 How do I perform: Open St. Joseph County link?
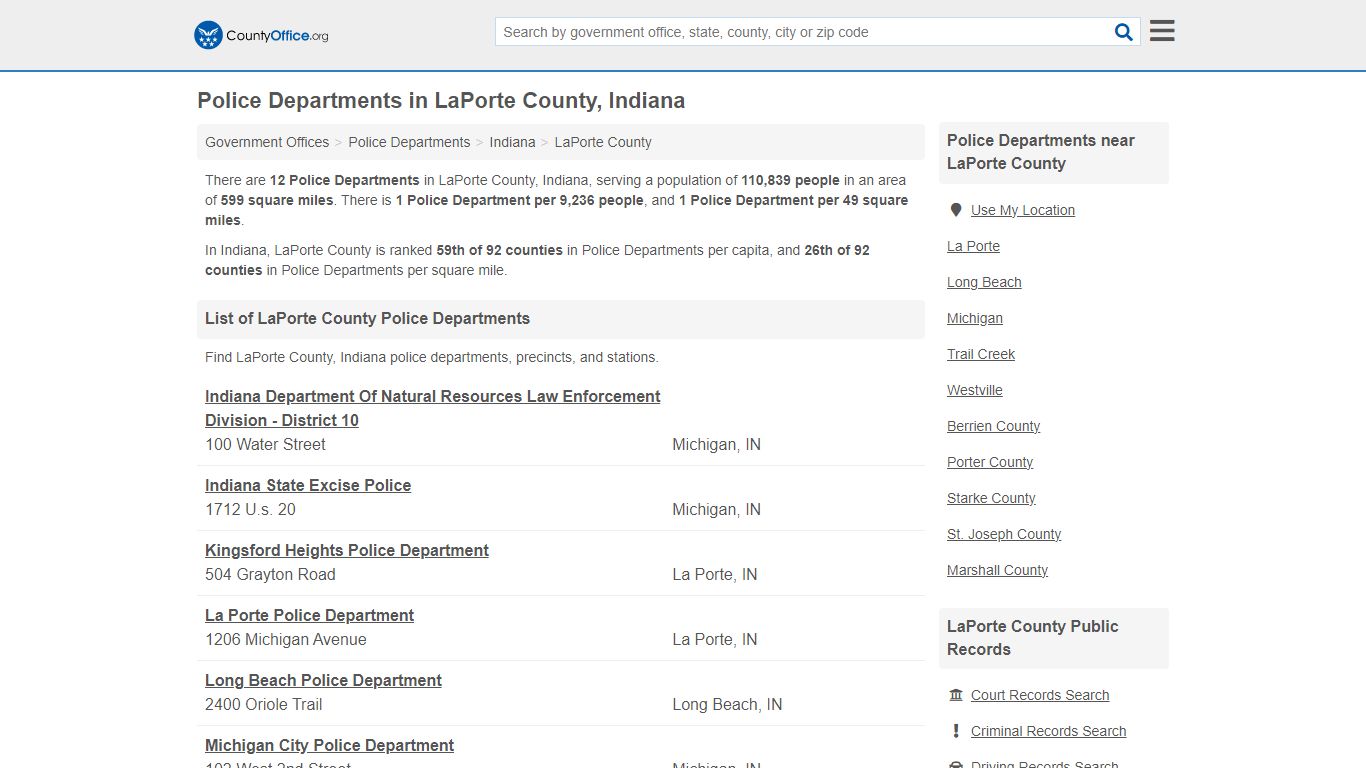1004,534
